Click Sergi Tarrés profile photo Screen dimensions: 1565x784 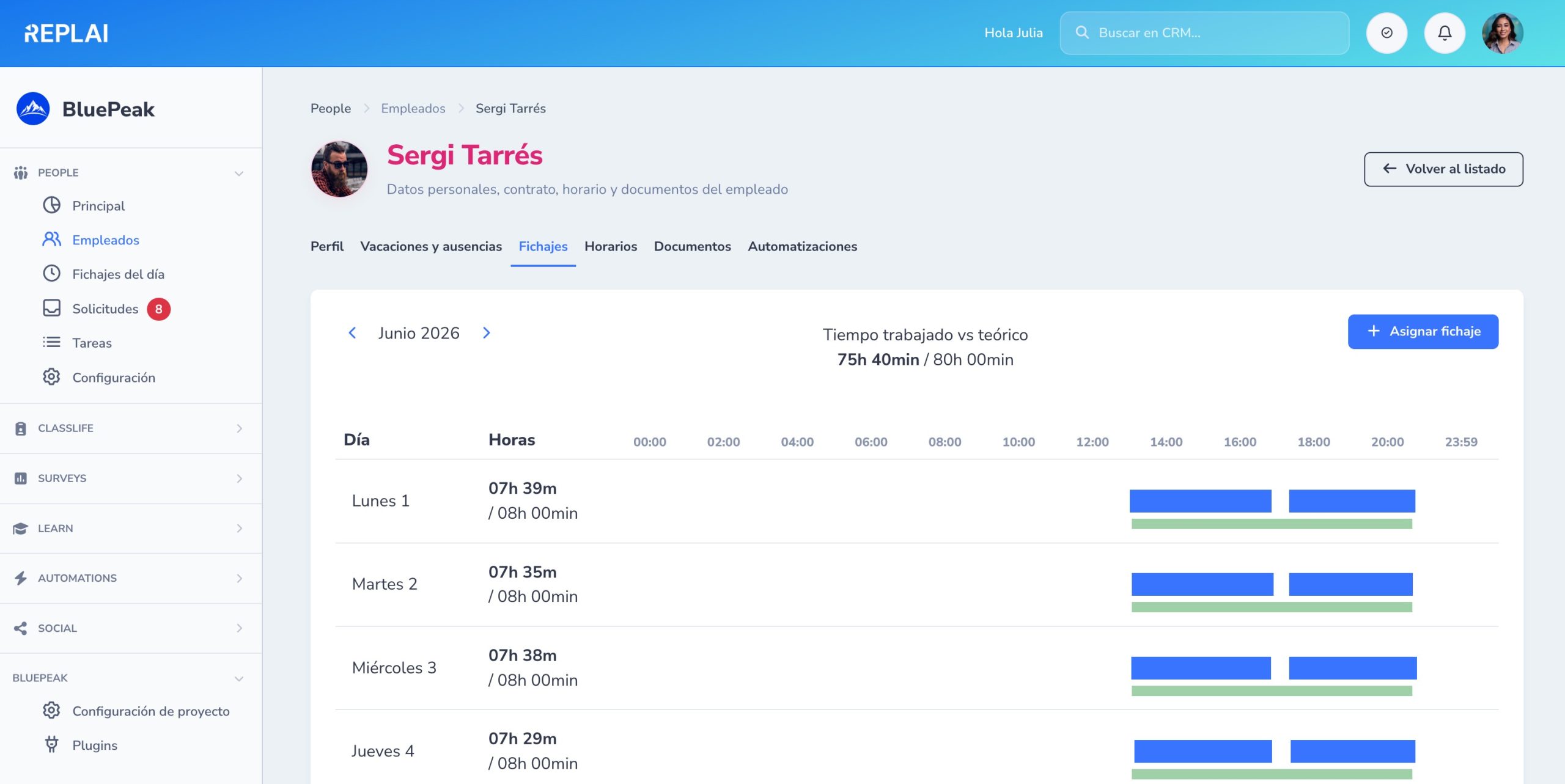tap(339, 169)
